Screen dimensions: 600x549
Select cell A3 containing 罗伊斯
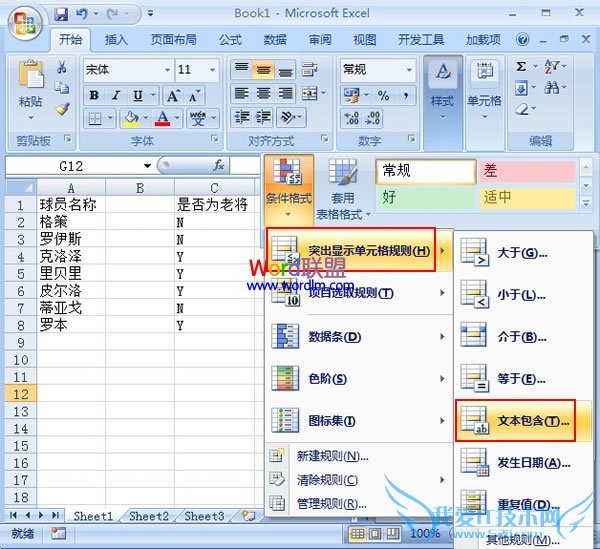71,239
